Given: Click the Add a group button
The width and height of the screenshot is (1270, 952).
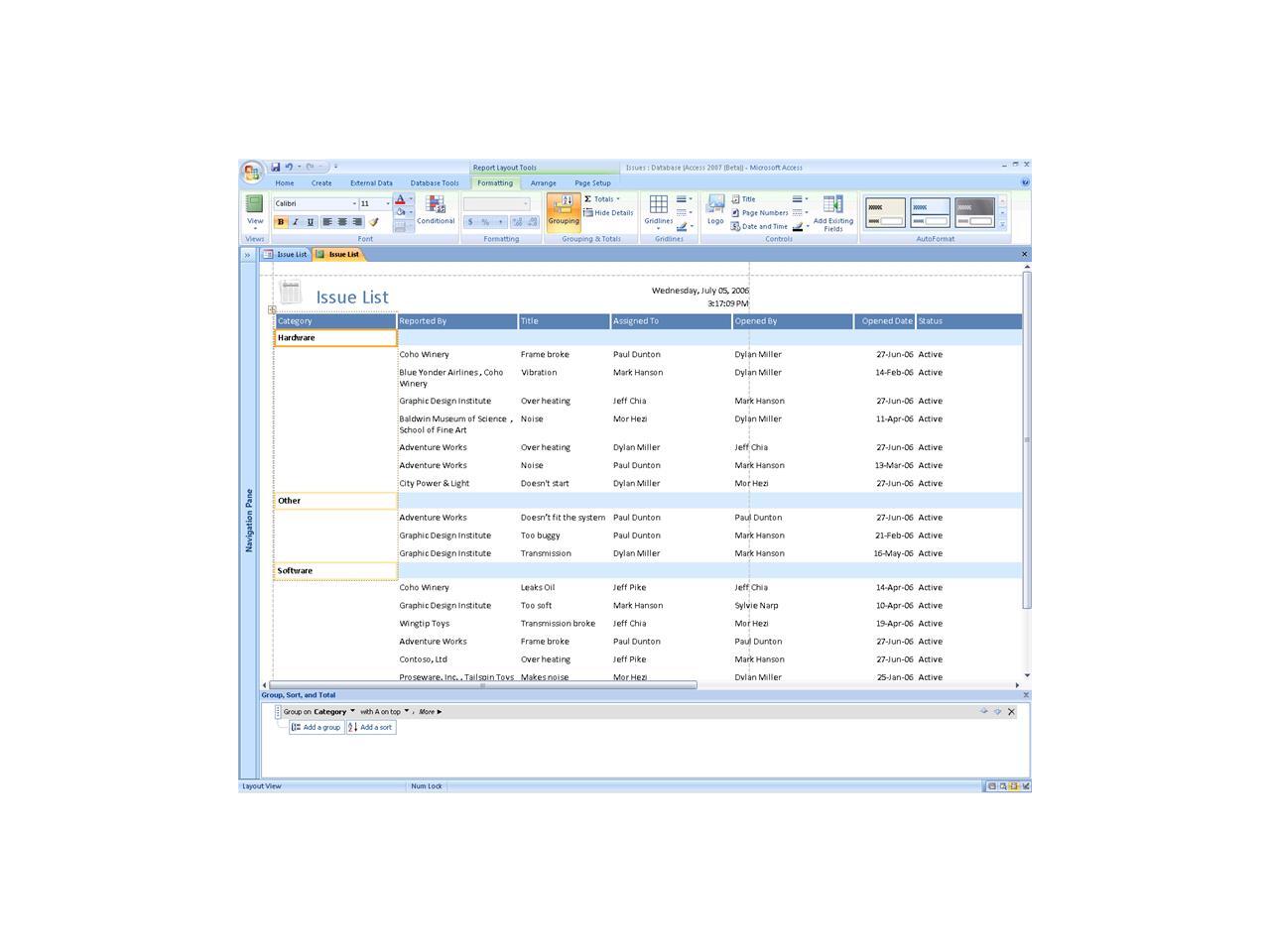Looking at the screenshot, I should [x=316, y=727].
